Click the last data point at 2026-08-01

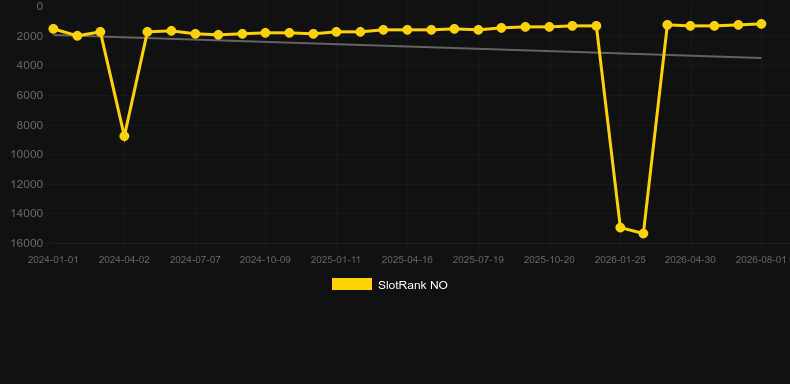coord(761,24)
